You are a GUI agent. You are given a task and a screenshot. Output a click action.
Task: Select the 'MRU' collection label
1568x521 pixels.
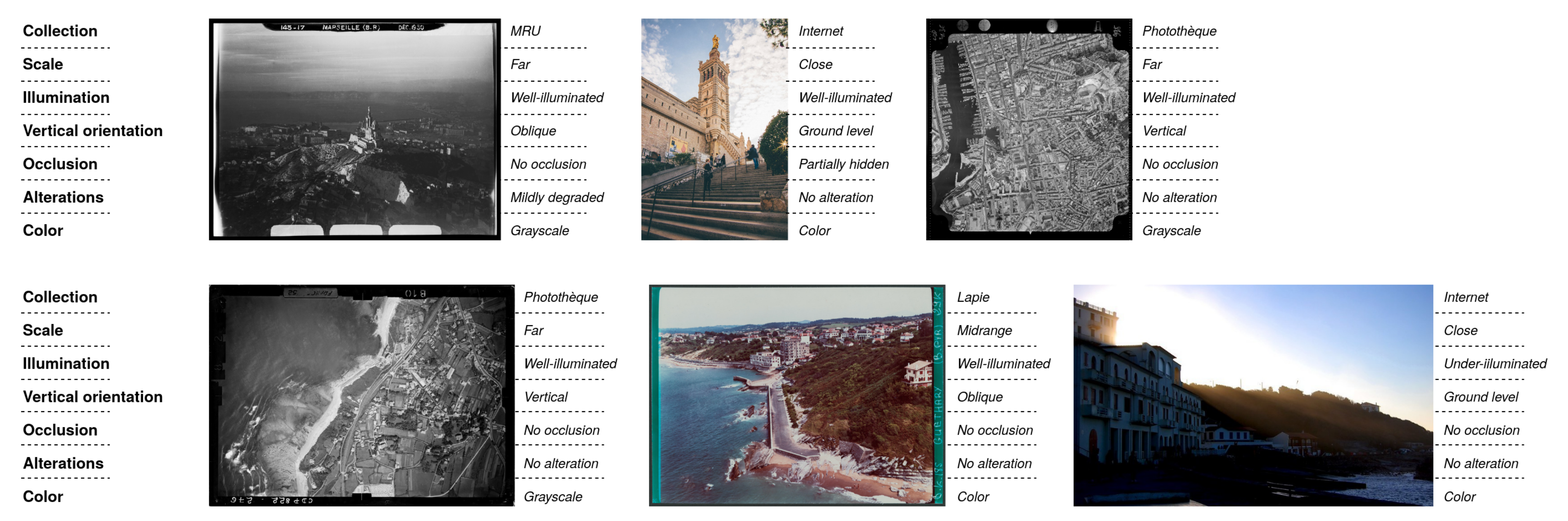tap(525, 31)
